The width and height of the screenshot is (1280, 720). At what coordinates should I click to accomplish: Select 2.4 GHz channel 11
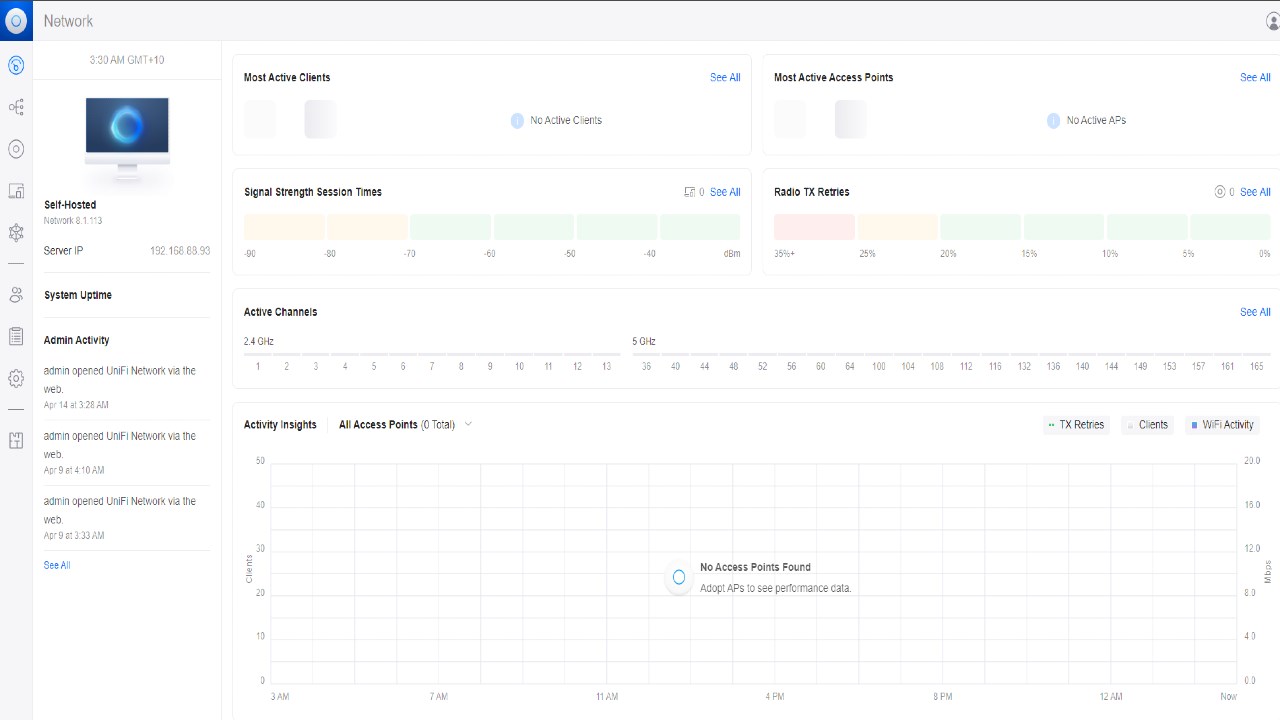(x=548, y=367)
